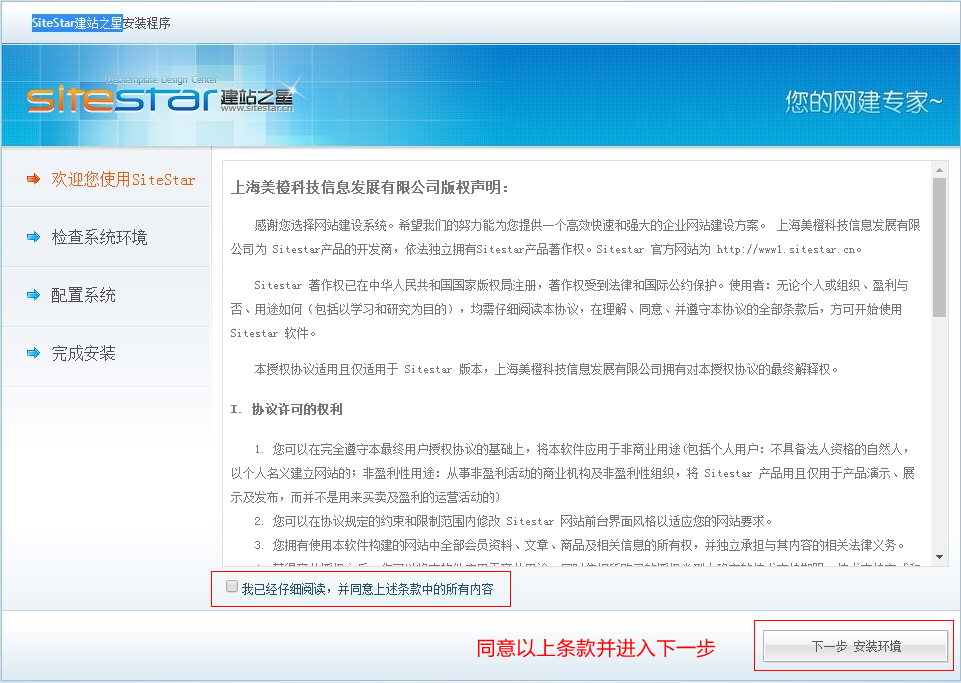Click the orange arrow beside 欢迎您使用SiteStar
This screenshot has width=961, height=683.
(x=33, y=180)
